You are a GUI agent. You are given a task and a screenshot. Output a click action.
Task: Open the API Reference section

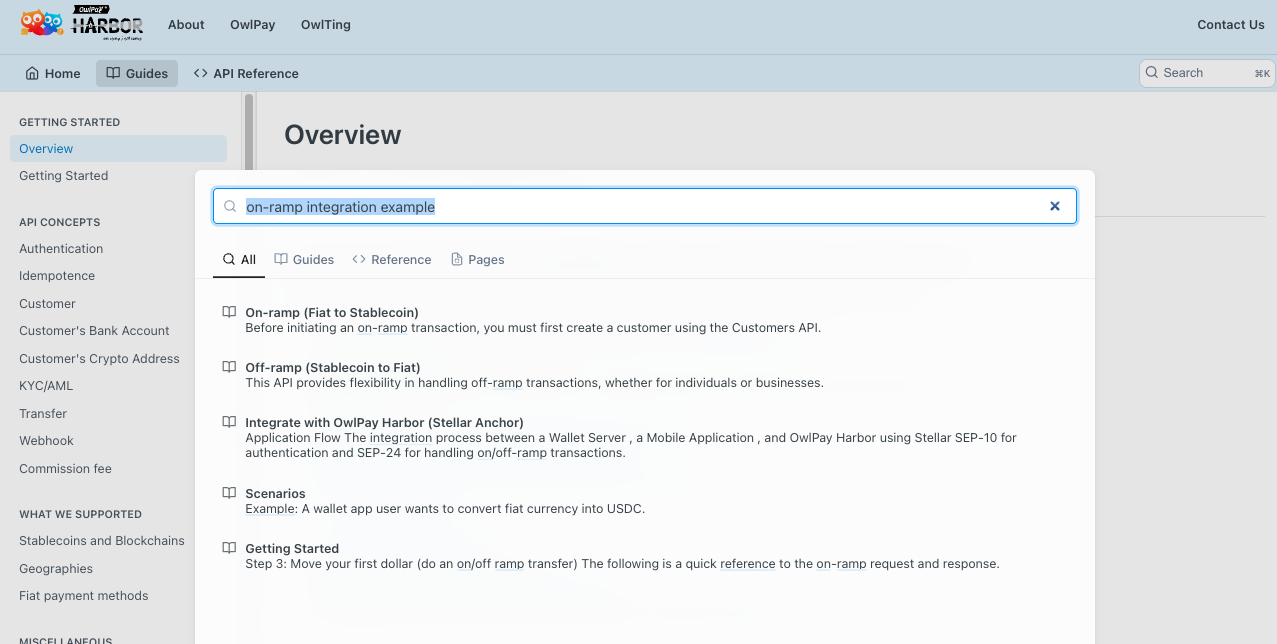click(x=246, y=73)
